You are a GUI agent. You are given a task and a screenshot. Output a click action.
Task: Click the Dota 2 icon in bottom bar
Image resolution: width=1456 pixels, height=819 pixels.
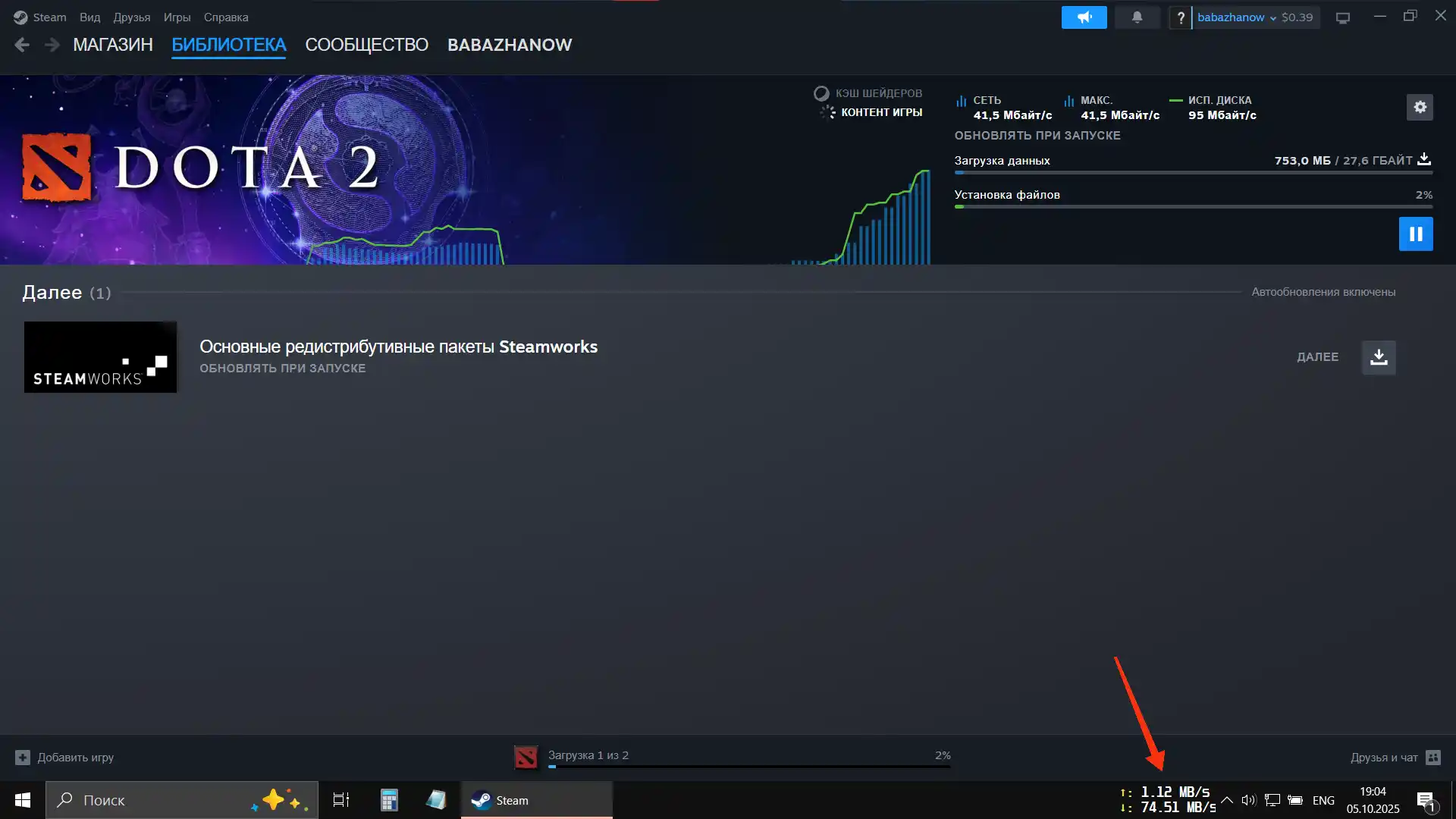(x=526, y=757)
